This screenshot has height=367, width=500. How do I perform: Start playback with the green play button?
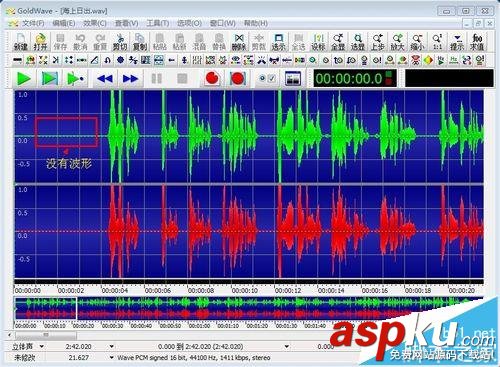[23, 79]
